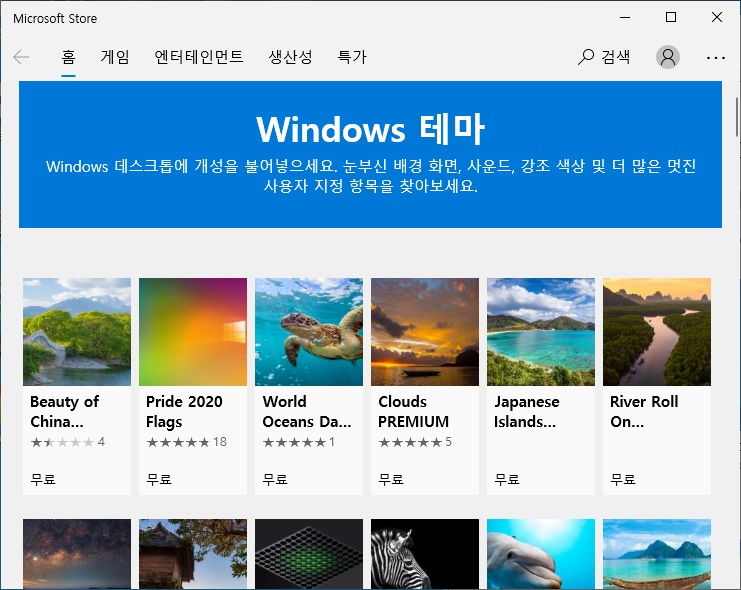This screenshot has width=741, height=590.
Task: Click 무료 price under Japanese Islands
Action: 507,479
